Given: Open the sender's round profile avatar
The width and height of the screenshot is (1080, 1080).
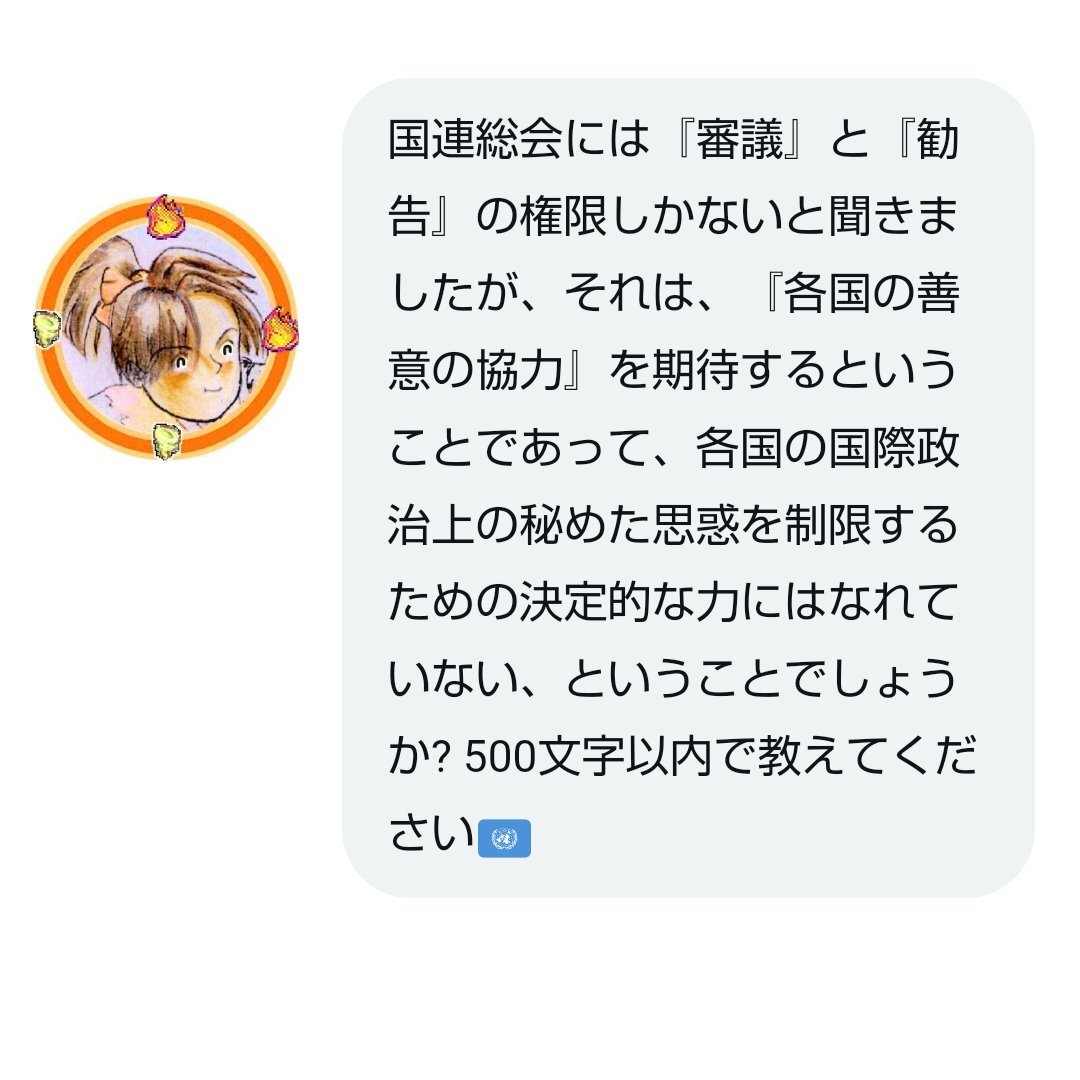Looking at the screenshot, I should [166, 327].
